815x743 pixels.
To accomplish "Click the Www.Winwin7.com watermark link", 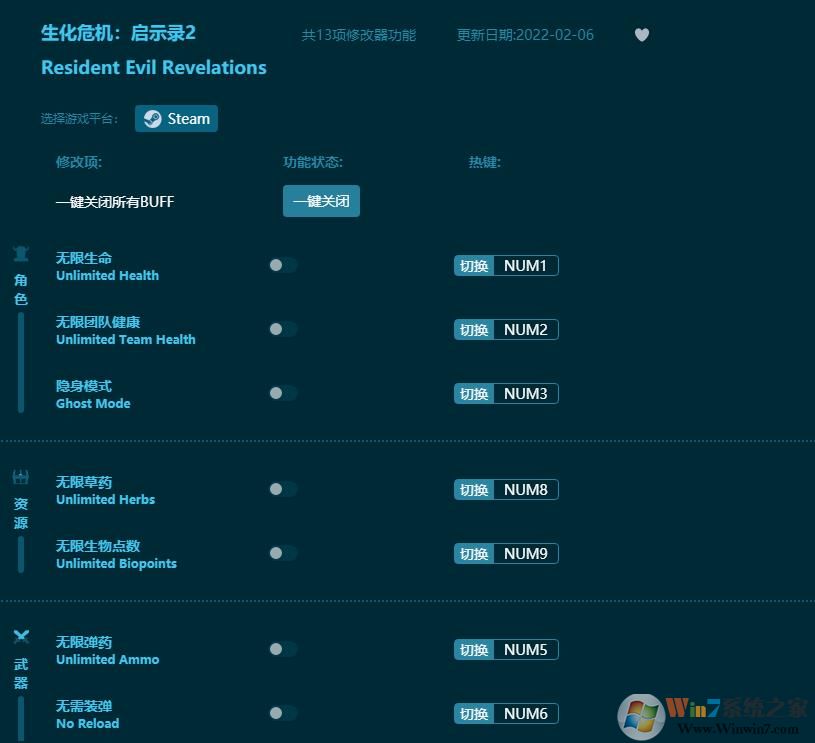I will tap(737, 726).
